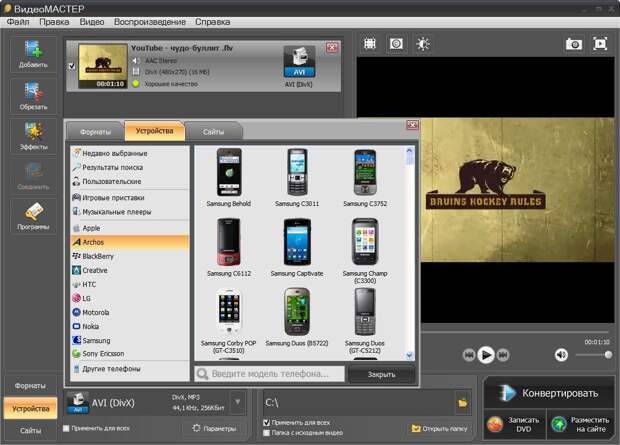Screen dimensions: 620x445
Task: Select Samsung in the device brand list
Action: click(x=97, y=340)
